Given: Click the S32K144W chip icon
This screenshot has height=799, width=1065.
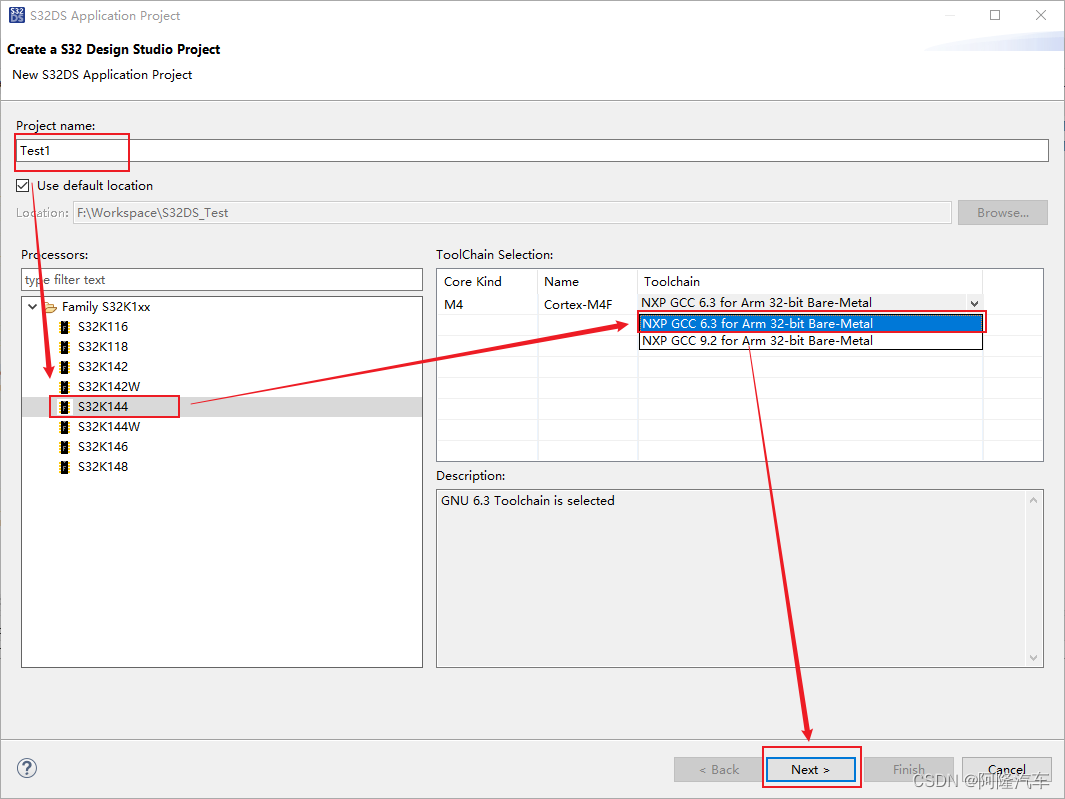Looking at the screenshot, I should pos(65,427).
